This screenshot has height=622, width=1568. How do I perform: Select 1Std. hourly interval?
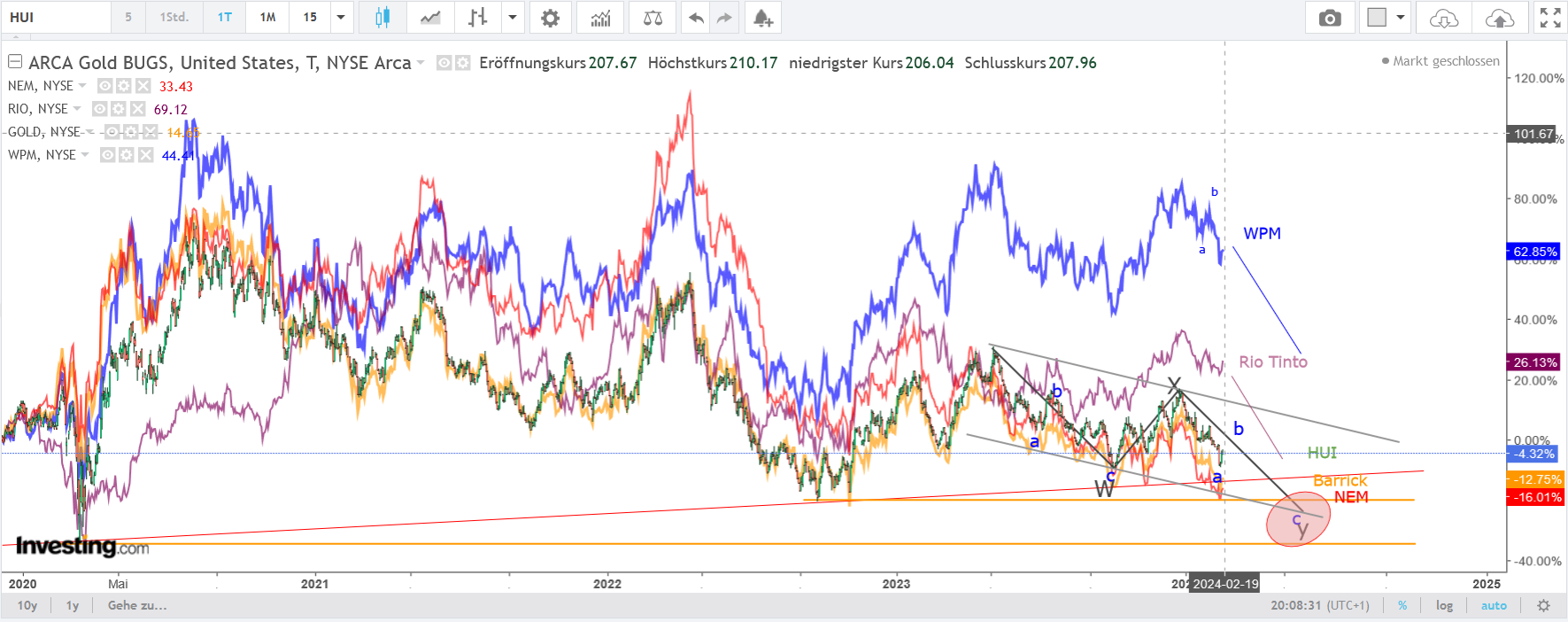point(174,18)
